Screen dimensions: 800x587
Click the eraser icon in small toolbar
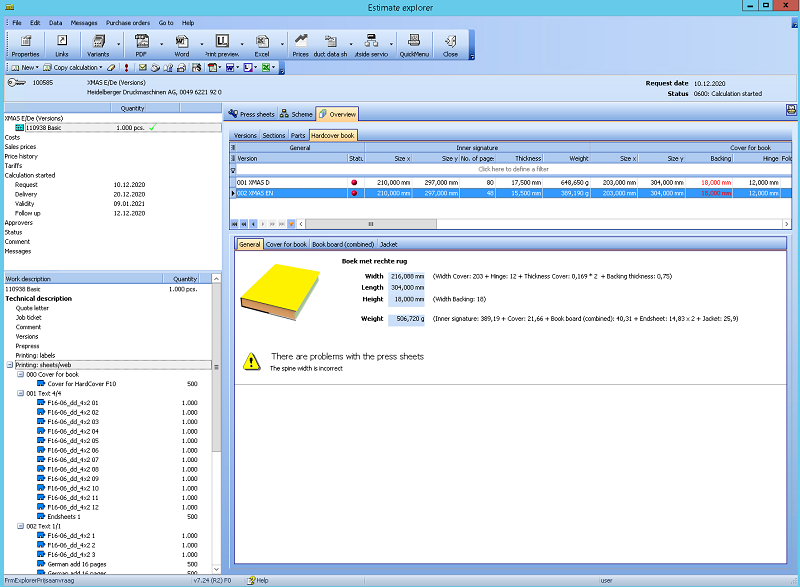(111, 68)
